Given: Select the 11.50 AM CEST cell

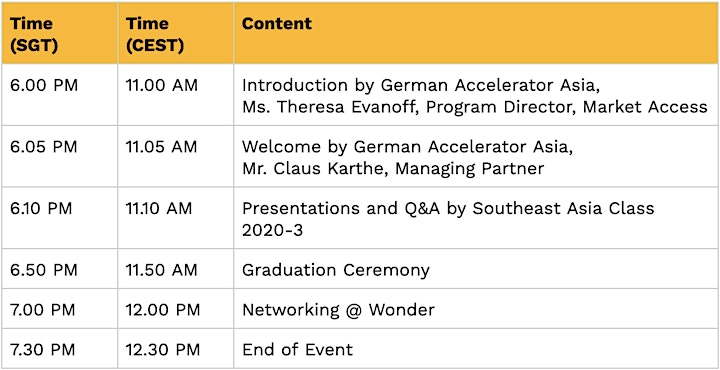Looking at the screenshot, I should [x=175, y=269].
